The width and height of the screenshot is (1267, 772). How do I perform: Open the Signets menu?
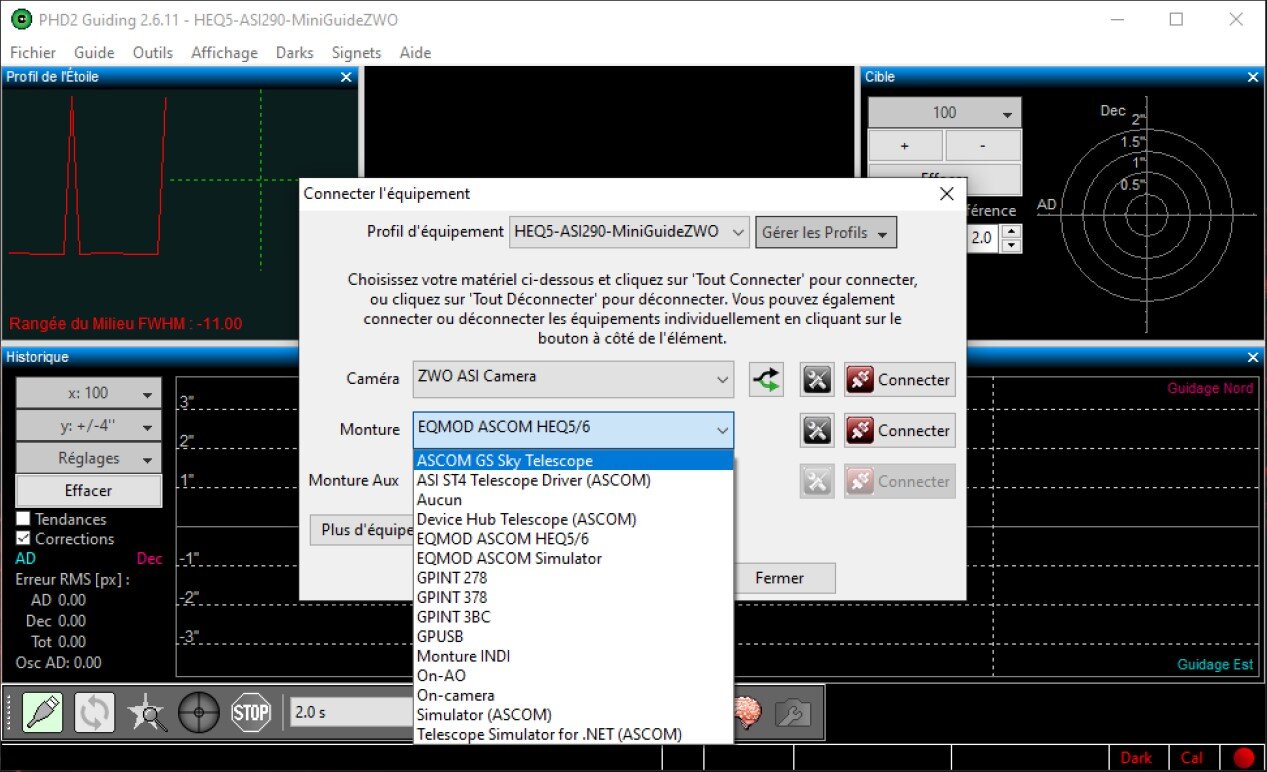point(357,53)
